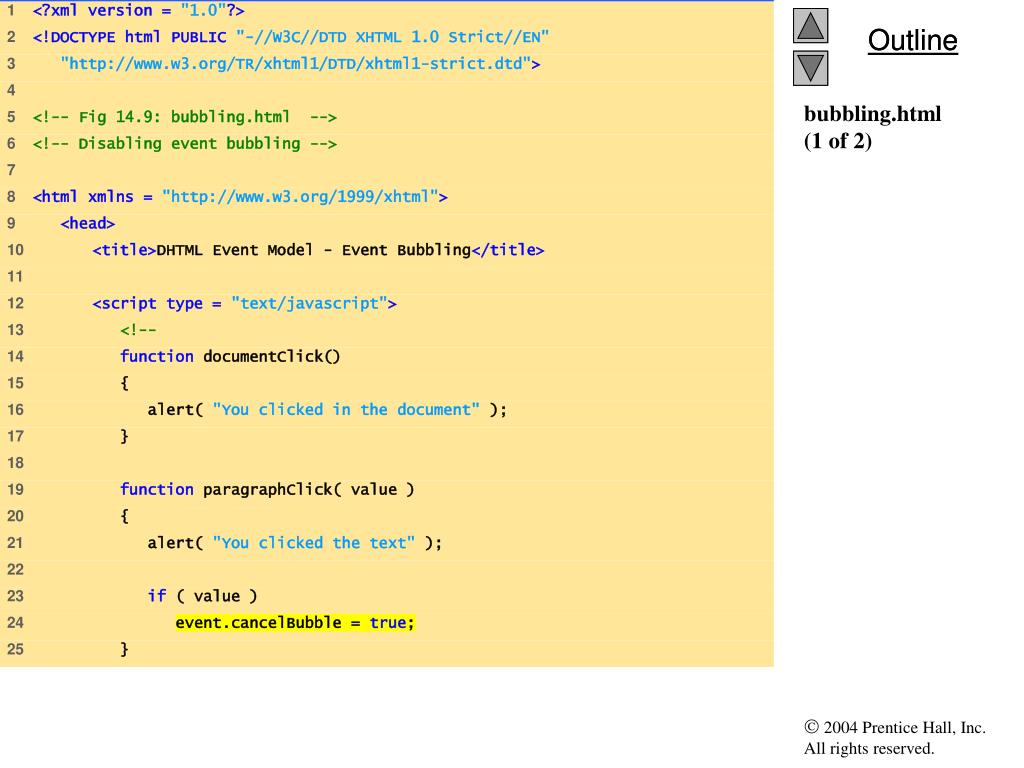Select the if ( value ) statement
Viewport: 1024px width, 768px height.
point(202,596)
